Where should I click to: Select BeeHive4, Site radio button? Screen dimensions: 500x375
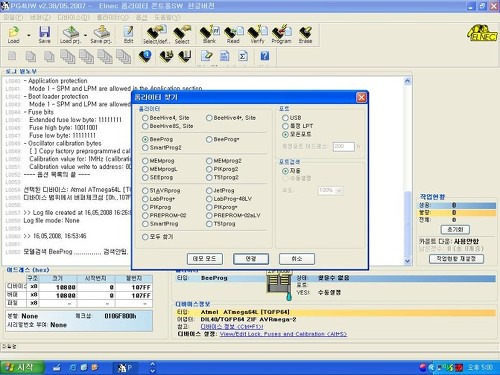pyautogui.click(x=145, y=118)
